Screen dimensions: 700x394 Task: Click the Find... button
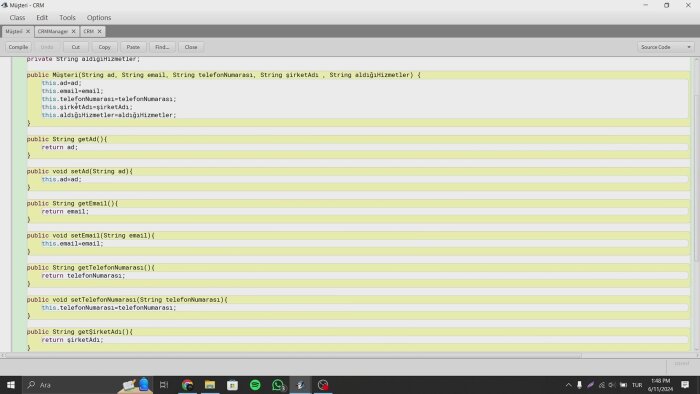(162, 47)
